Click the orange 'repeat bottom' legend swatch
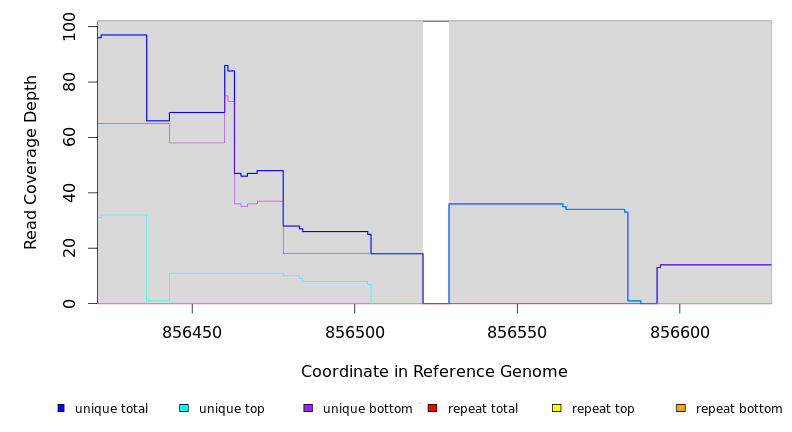 (x=681, y=408)
